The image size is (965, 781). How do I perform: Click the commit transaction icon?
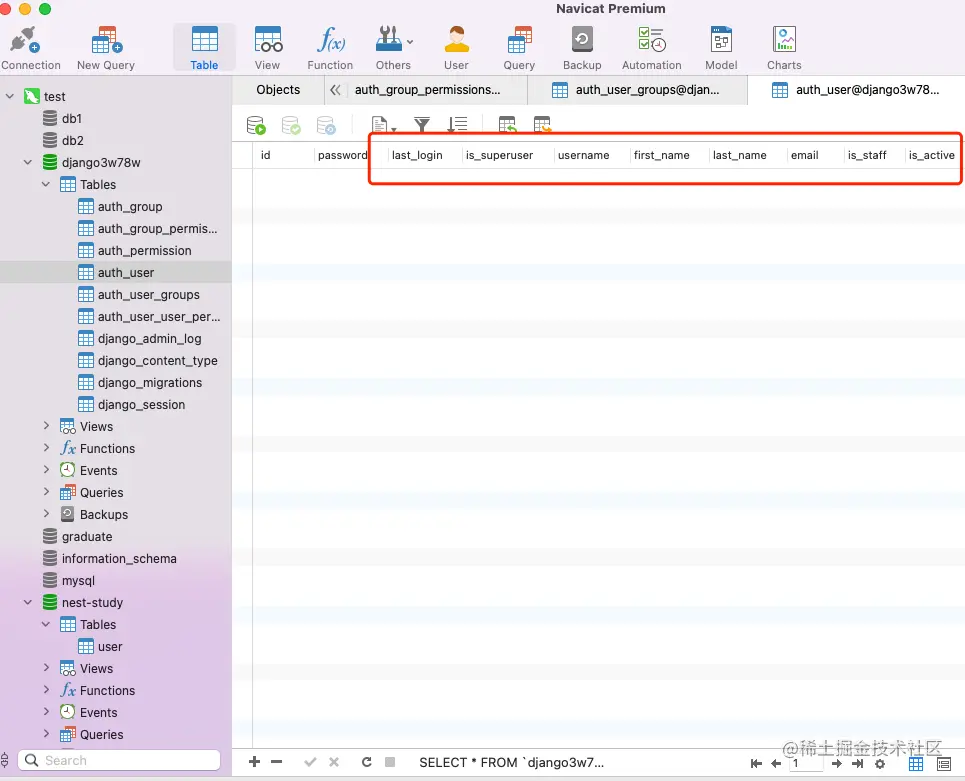[x=291, y=125]
